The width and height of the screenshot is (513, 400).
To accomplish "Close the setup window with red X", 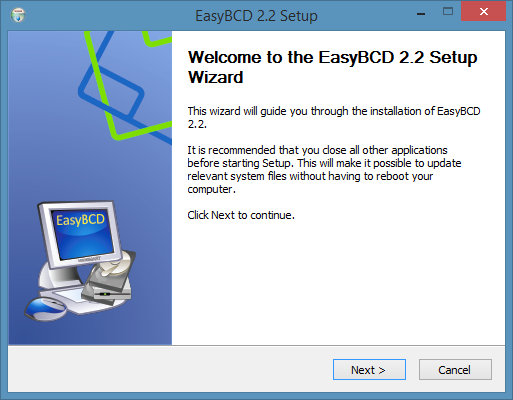I will coord(483,11).
